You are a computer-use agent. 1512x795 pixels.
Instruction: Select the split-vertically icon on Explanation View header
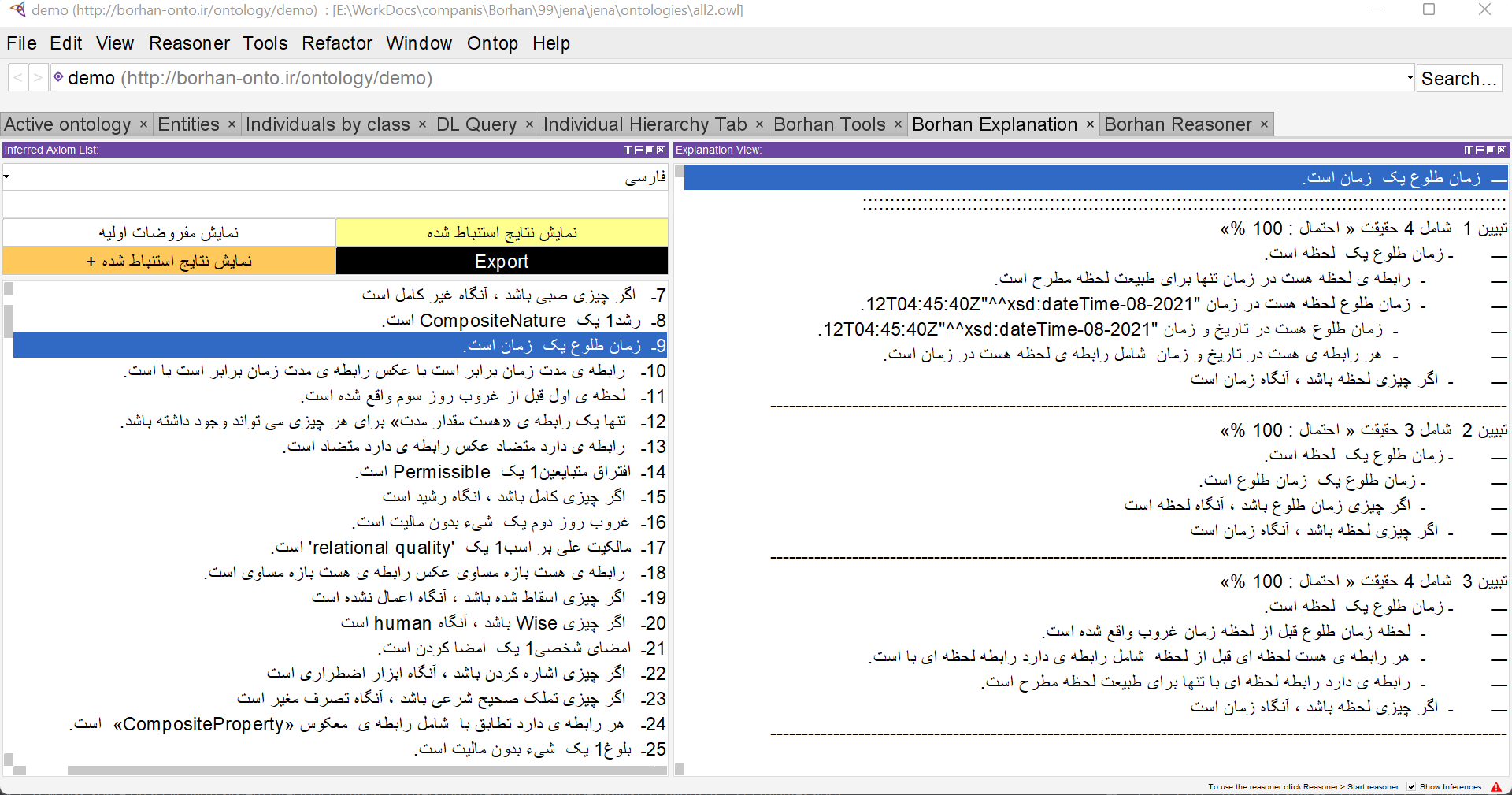[x=1468, y=150]
